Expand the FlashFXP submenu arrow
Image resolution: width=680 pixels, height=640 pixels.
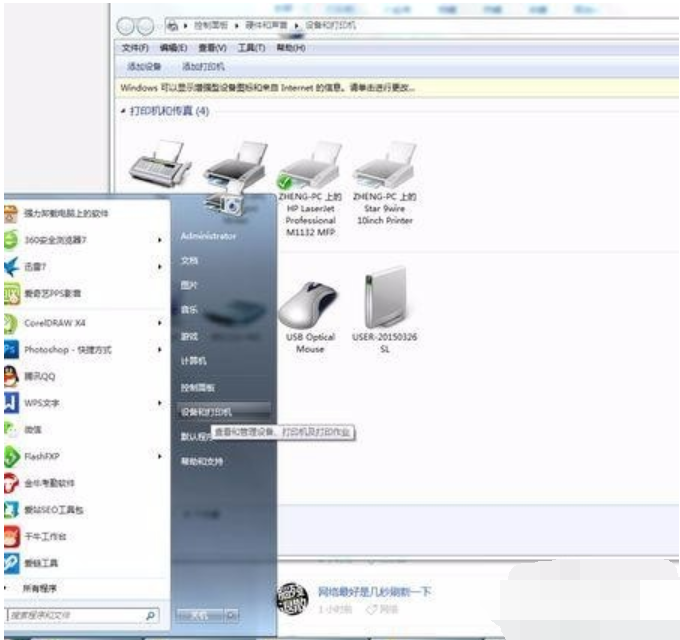160,456
